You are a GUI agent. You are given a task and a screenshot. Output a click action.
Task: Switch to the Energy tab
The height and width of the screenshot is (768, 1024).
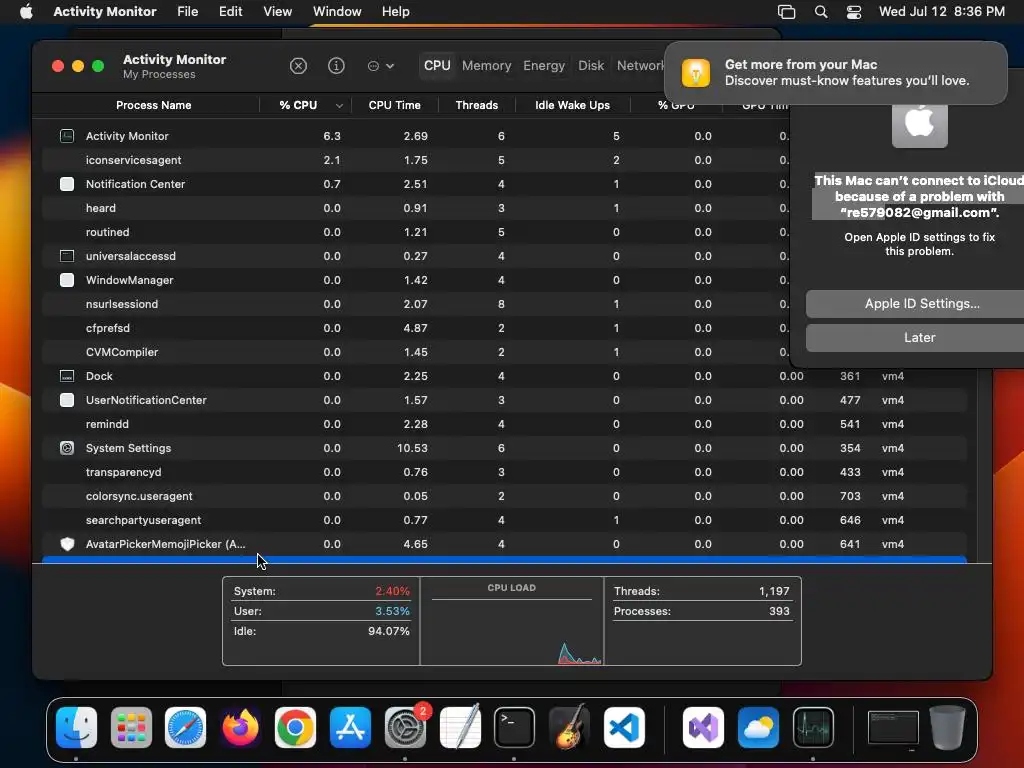tap(544, 66)
